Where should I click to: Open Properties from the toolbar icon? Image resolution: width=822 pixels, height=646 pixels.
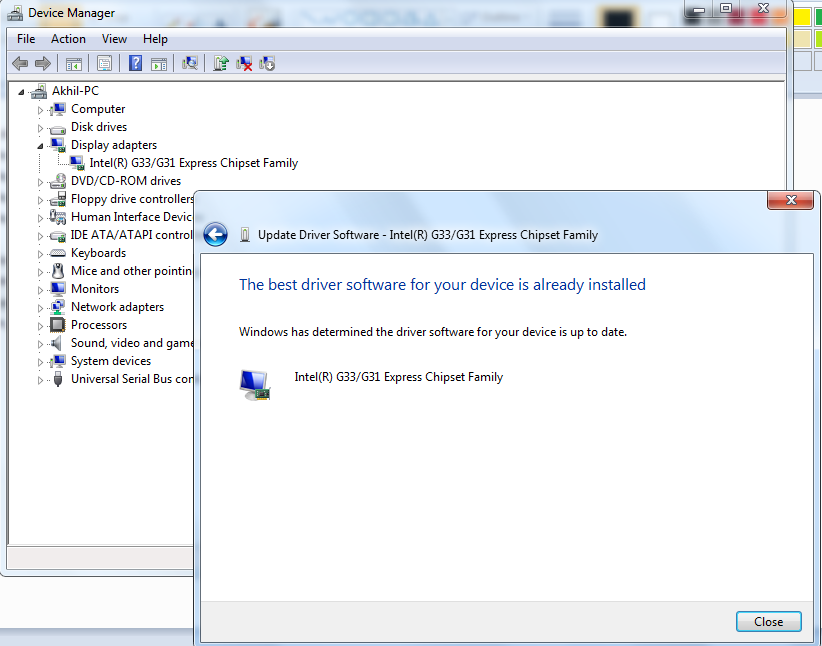coord(104,64)
